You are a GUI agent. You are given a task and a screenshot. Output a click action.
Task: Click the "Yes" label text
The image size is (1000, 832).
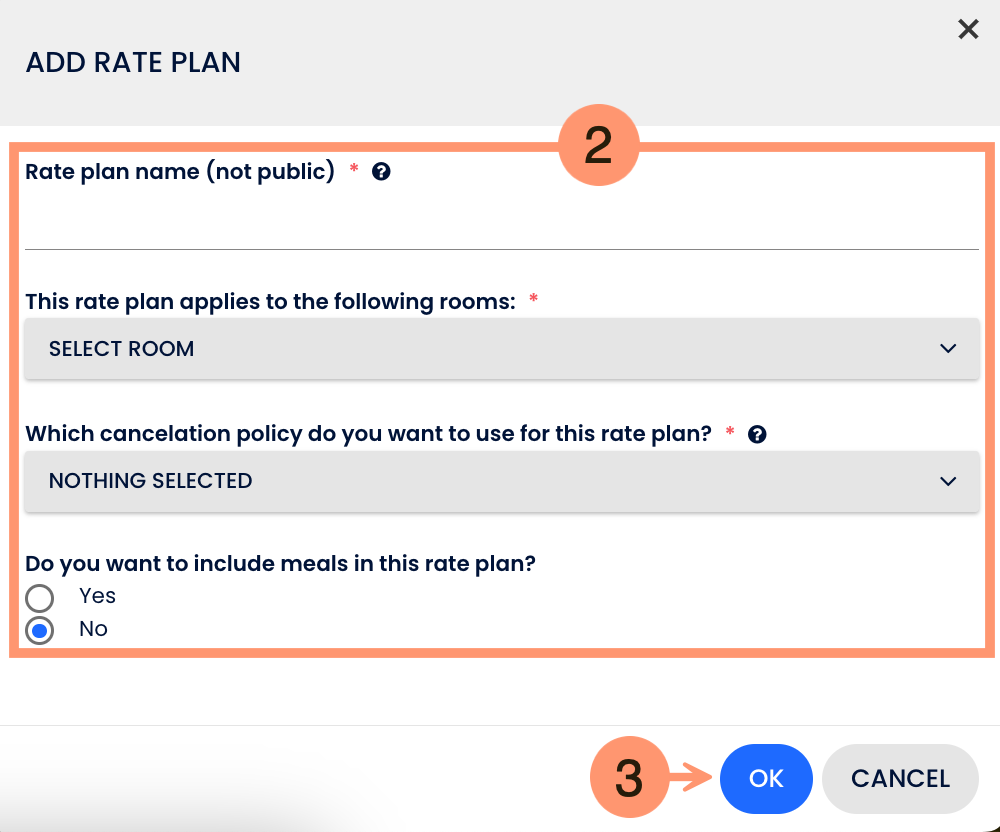point(98,596)
